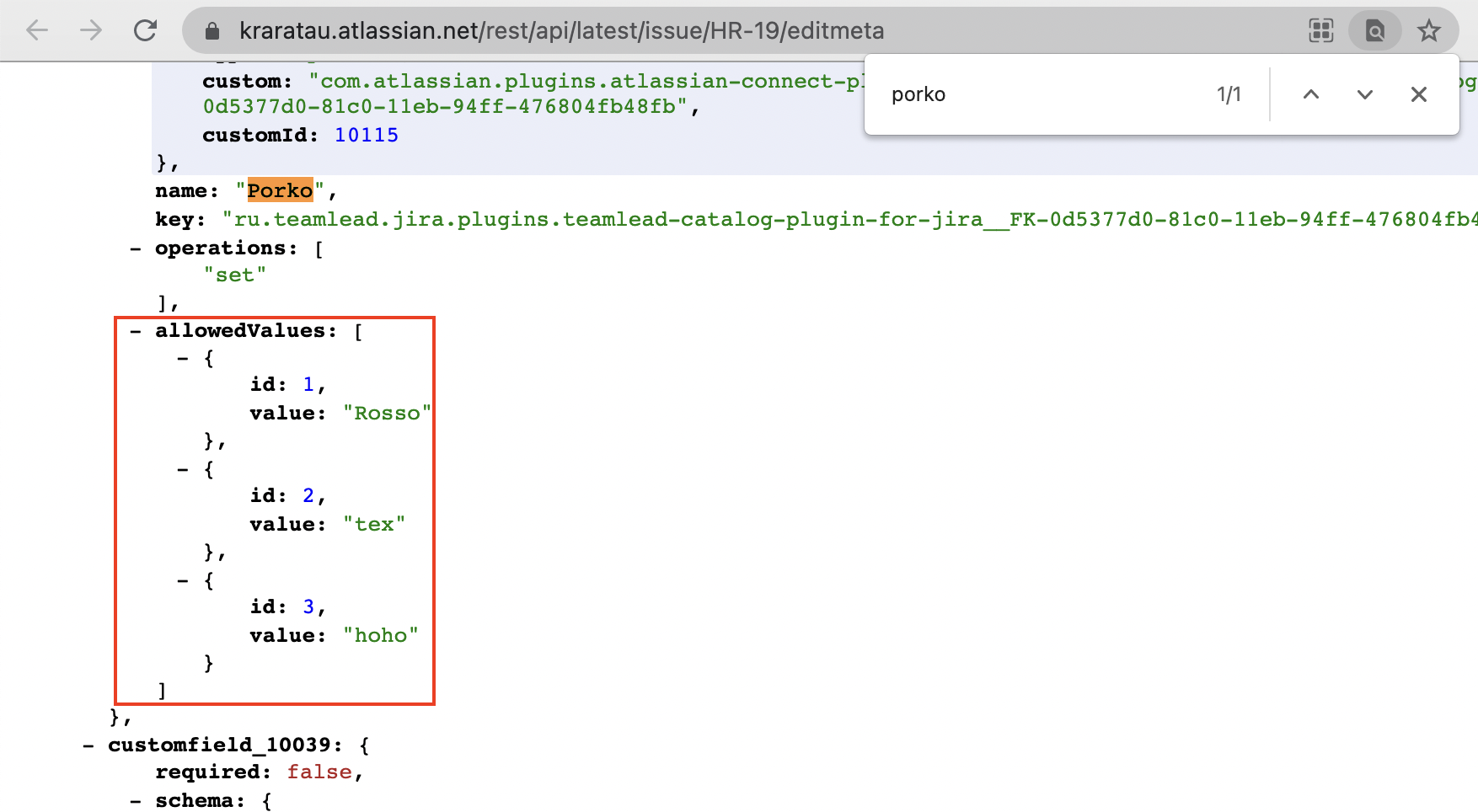Collapse the allowedValues array
The height and width of the screenshot is (812, 1478).
coord(136,331)
